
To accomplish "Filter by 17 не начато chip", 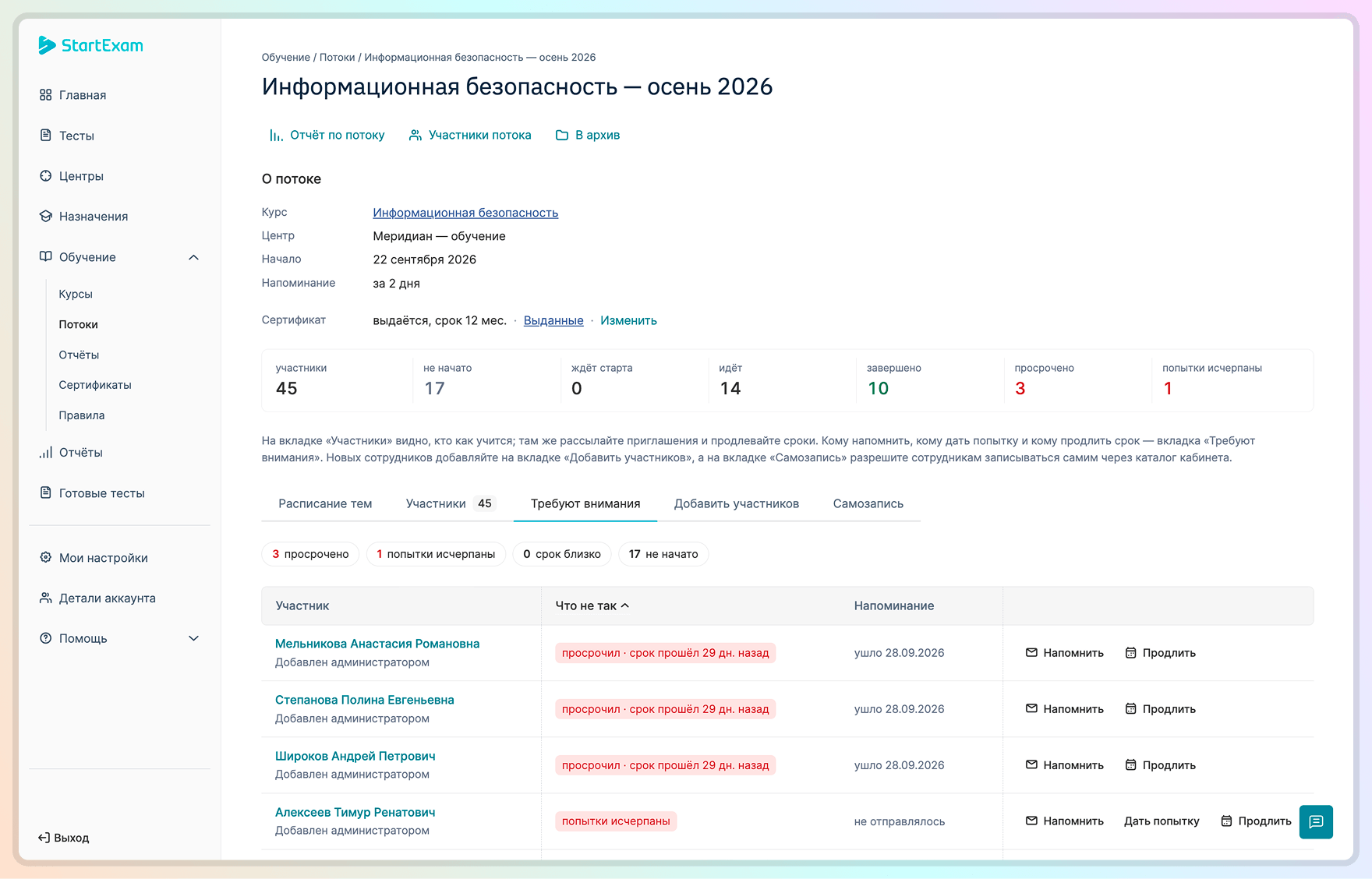I will pos(663,554).
